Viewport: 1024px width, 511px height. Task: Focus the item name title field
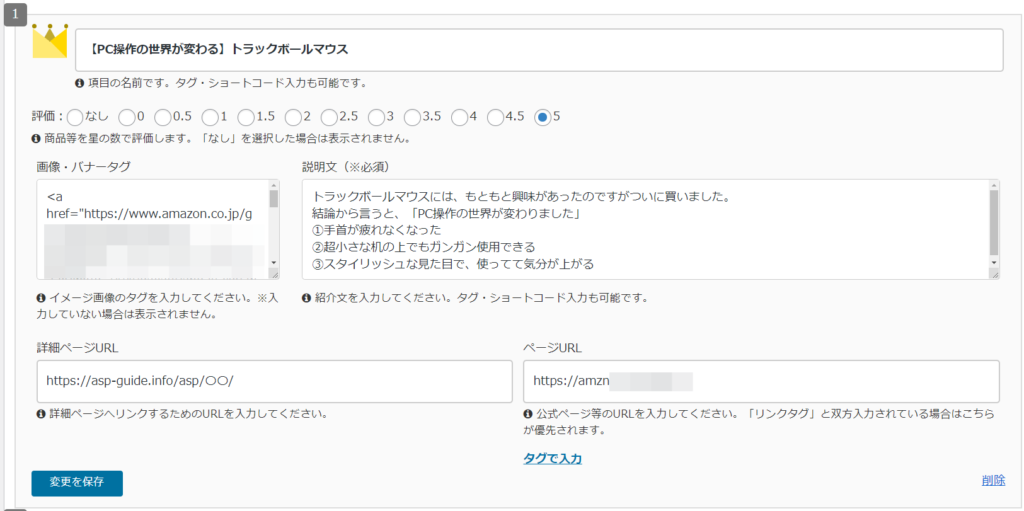[x=539, y=50]
